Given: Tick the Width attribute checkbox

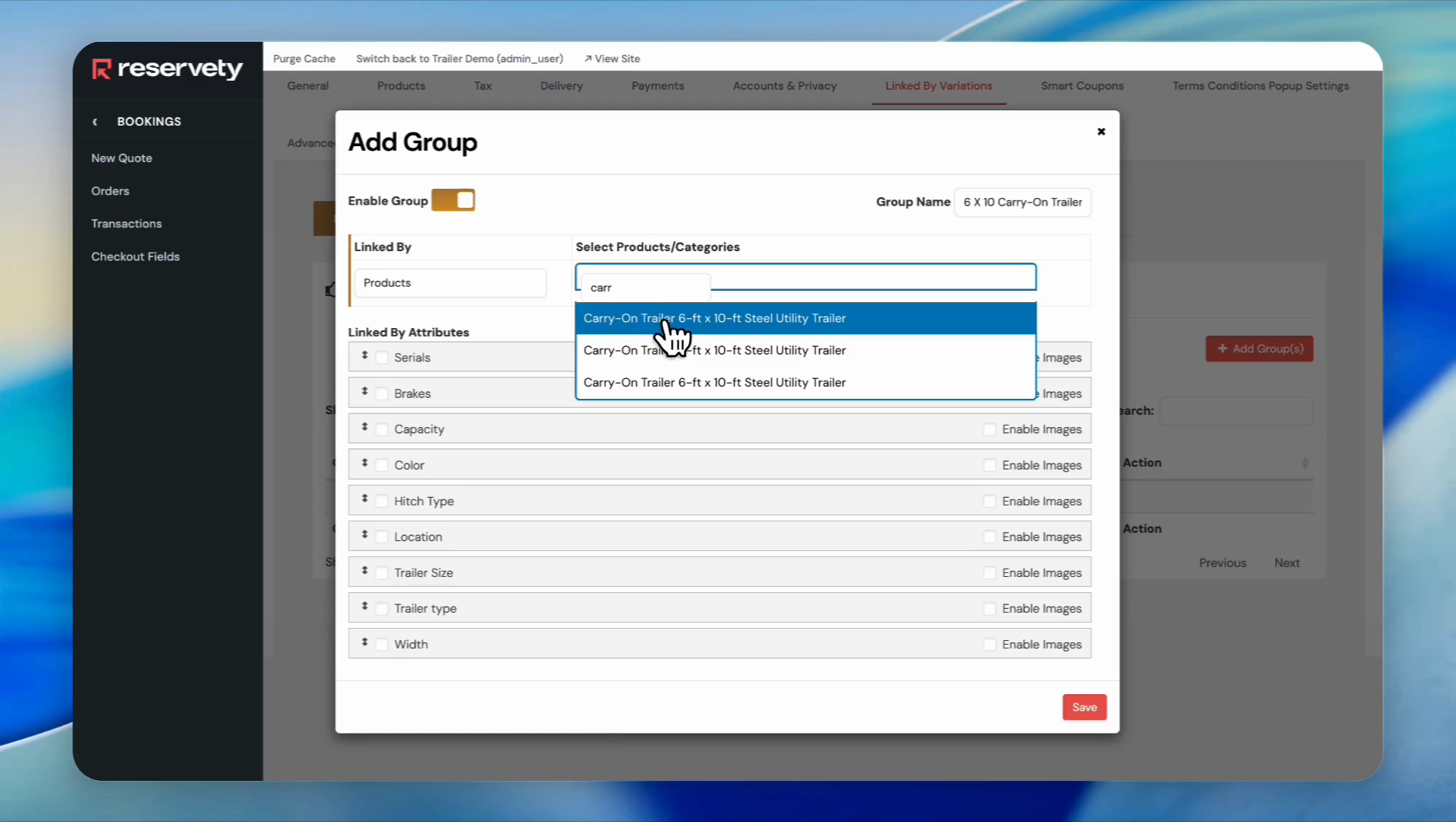Looking at the screenshot, I should click(x=382, y=644).
